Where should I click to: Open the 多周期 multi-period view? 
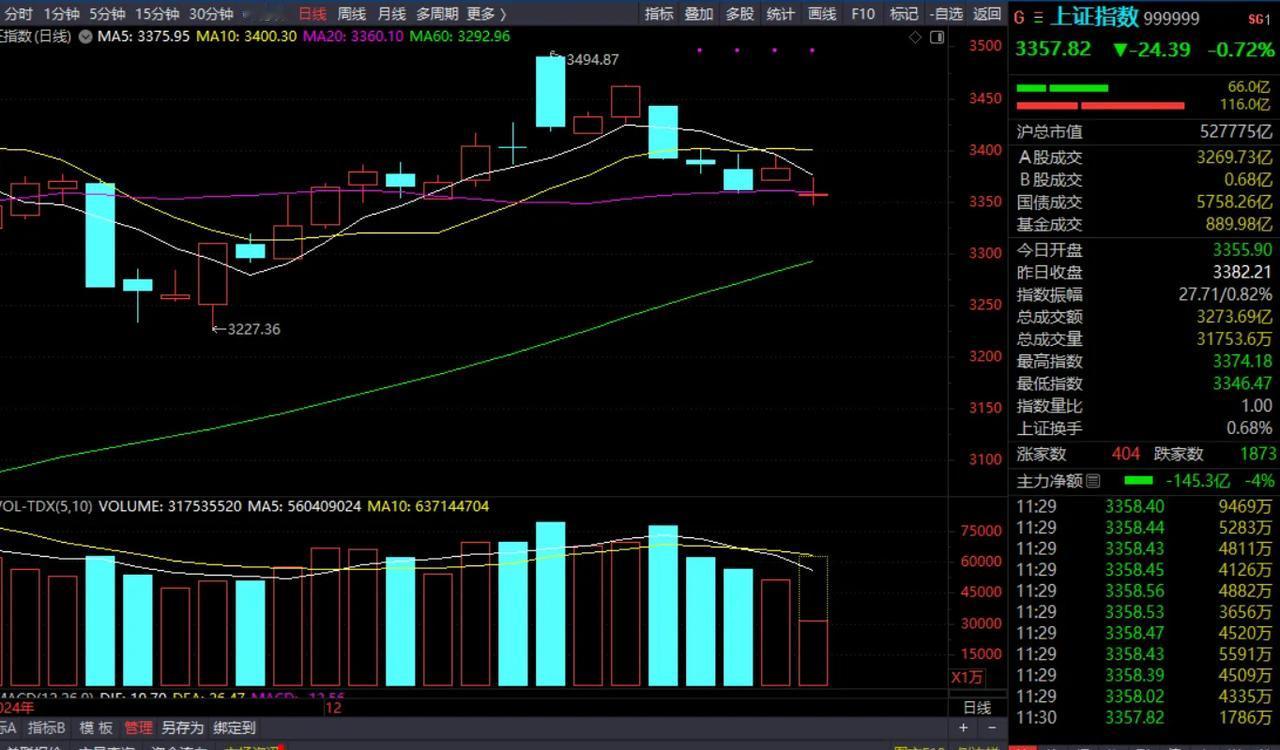coord(437,14)
